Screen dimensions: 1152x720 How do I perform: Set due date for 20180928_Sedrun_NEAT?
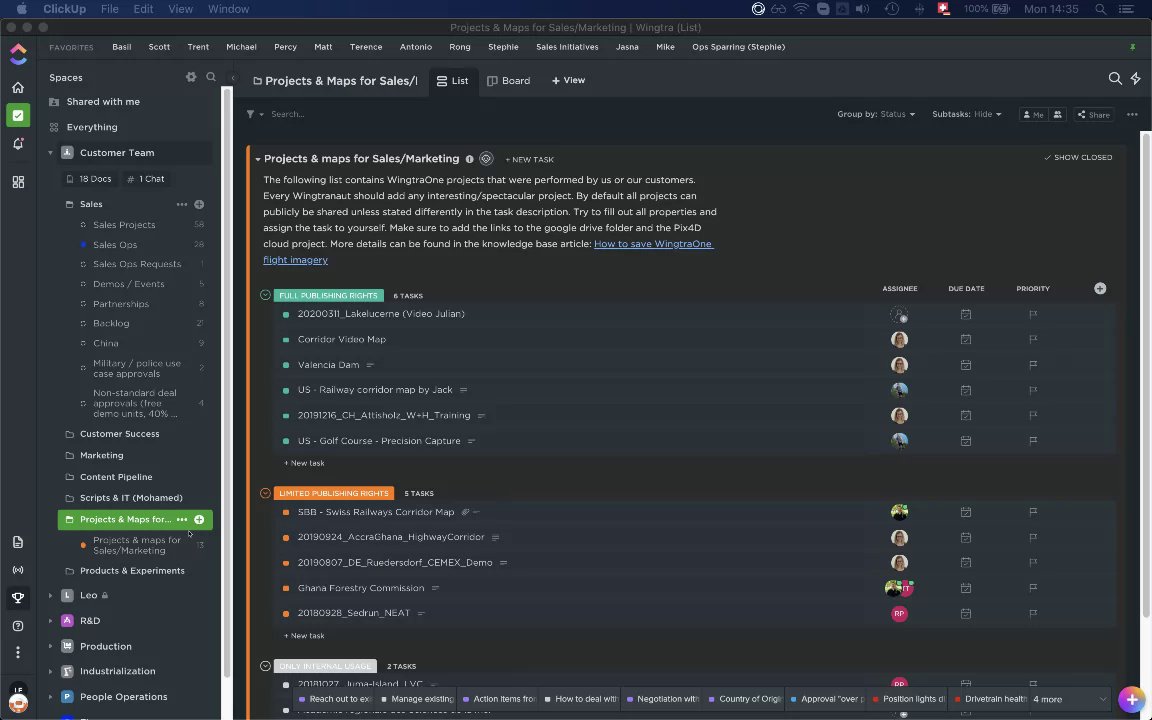pos(966,613)
